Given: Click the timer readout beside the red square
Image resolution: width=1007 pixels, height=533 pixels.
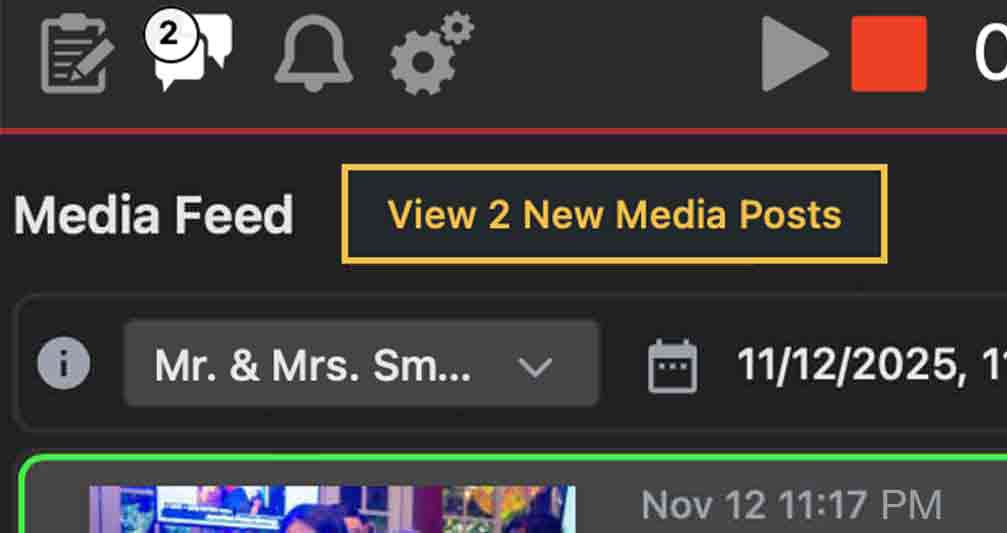Looking at the screenshot, I should (990, 53).
